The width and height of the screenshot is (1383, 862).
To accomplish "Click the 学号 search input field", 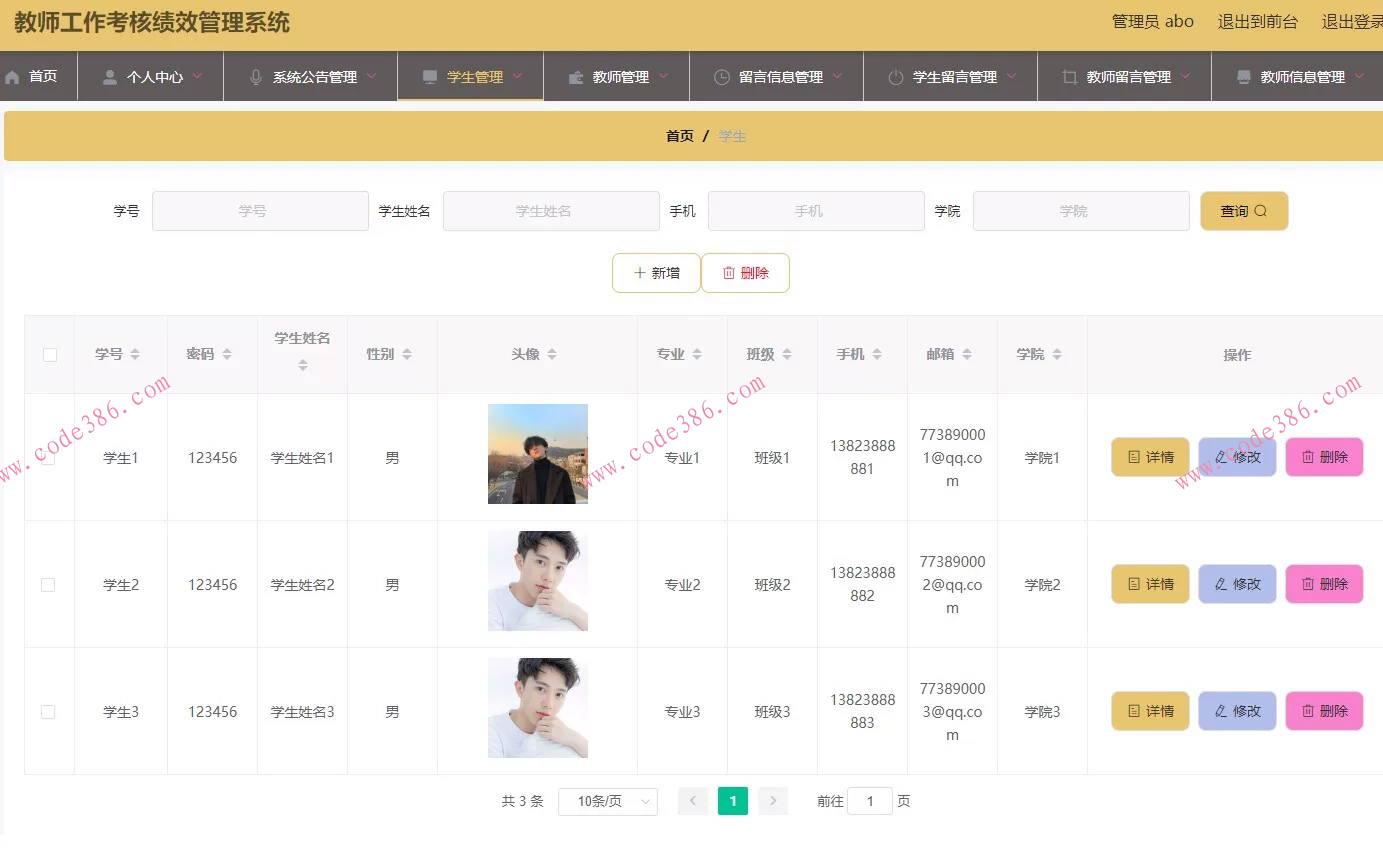I will coord(260,211).
